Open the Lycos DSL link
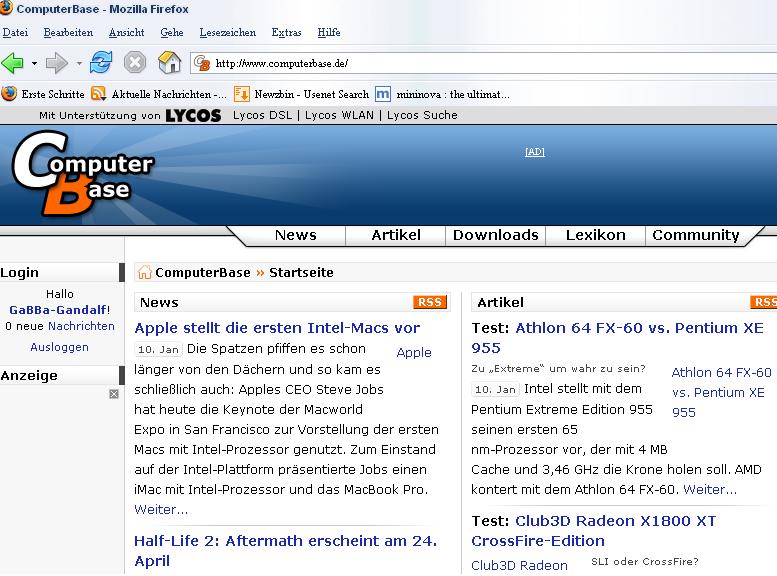777x576 pixels. pos(262,115)
